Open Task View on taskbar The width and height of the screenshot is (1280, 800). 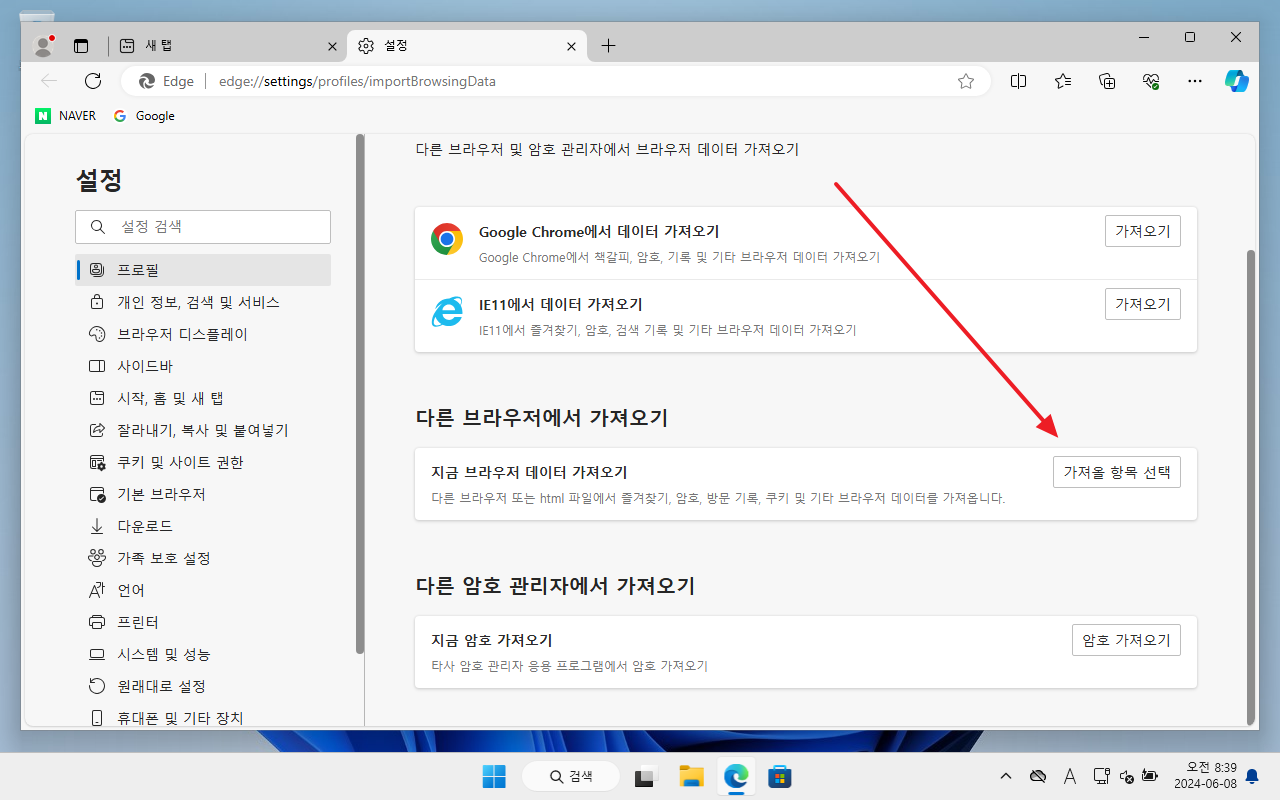646,776
